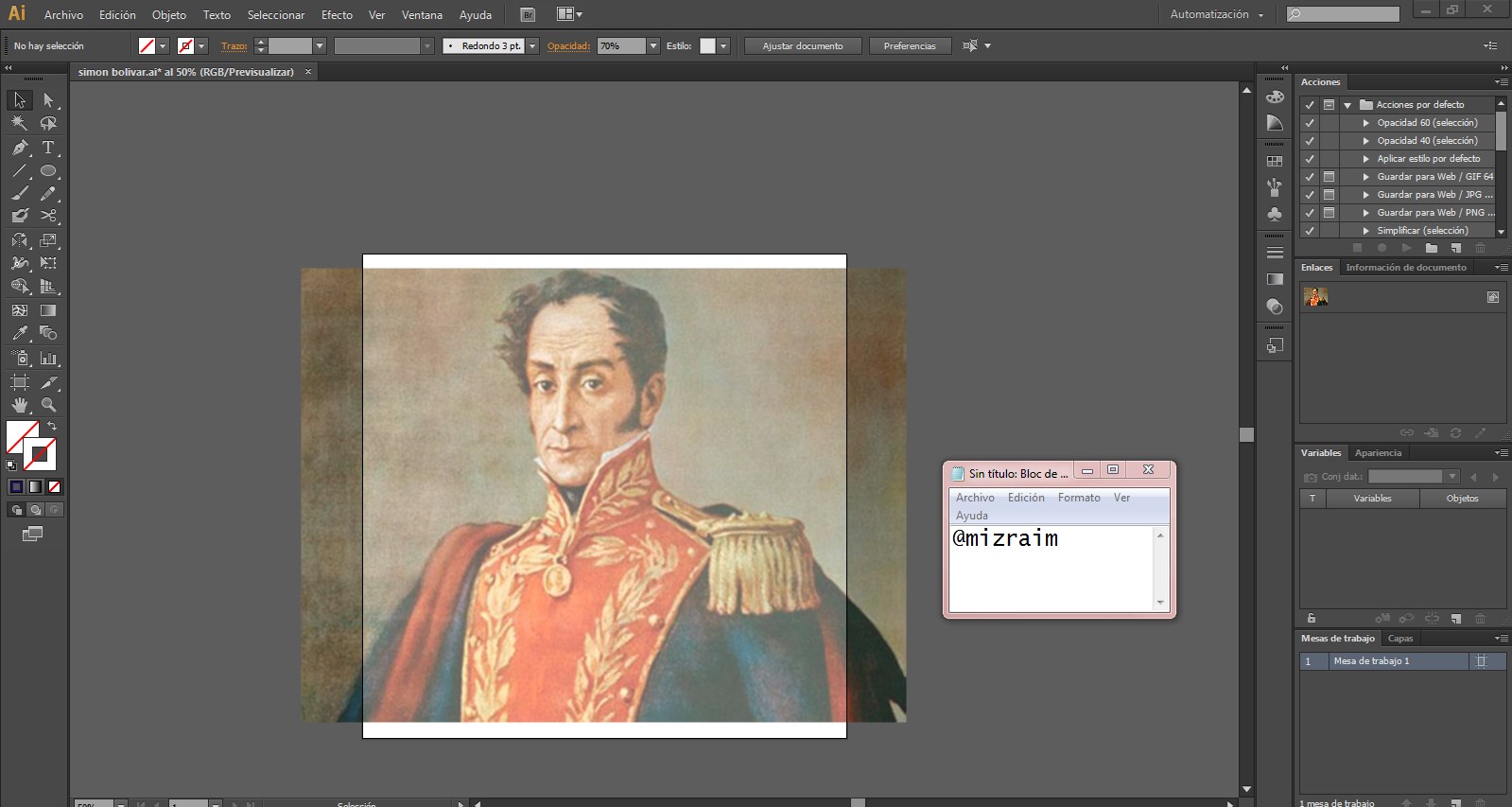Select the Hand tool
1512x807 pixels.
tap(20, 405)
